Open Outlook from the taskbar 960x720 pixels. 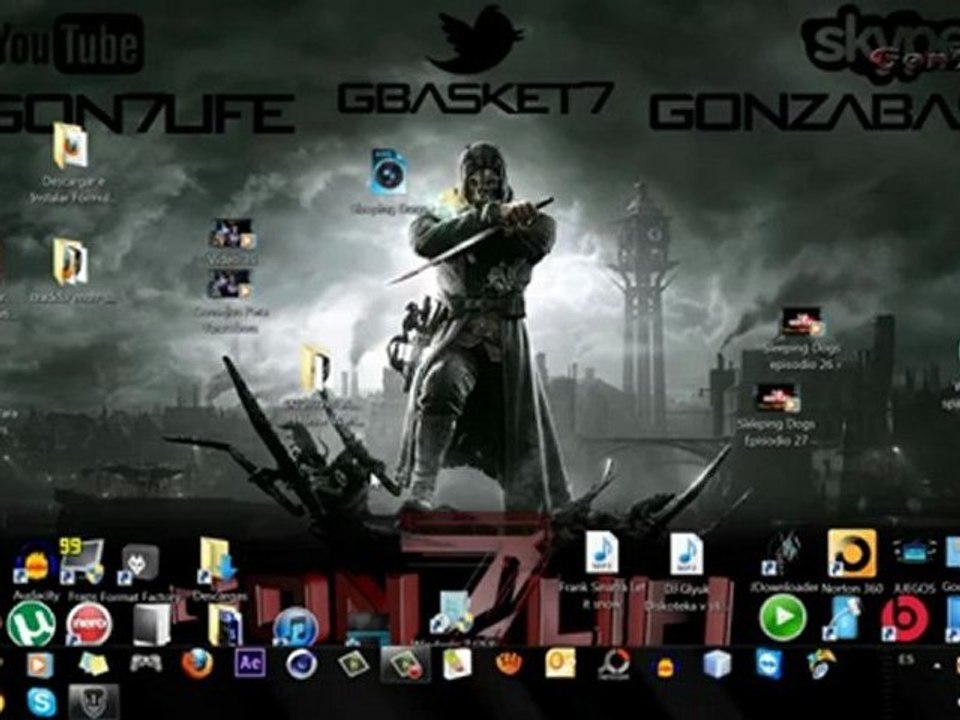click(x=560, y=663)
